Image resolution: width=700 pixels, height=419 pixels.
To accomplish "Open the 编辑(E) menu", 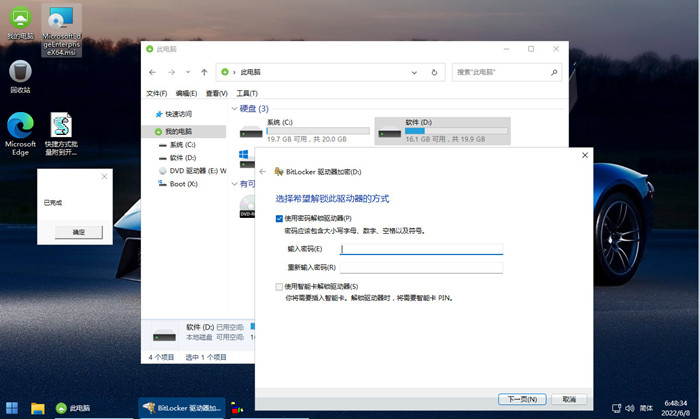I will 186,93.
